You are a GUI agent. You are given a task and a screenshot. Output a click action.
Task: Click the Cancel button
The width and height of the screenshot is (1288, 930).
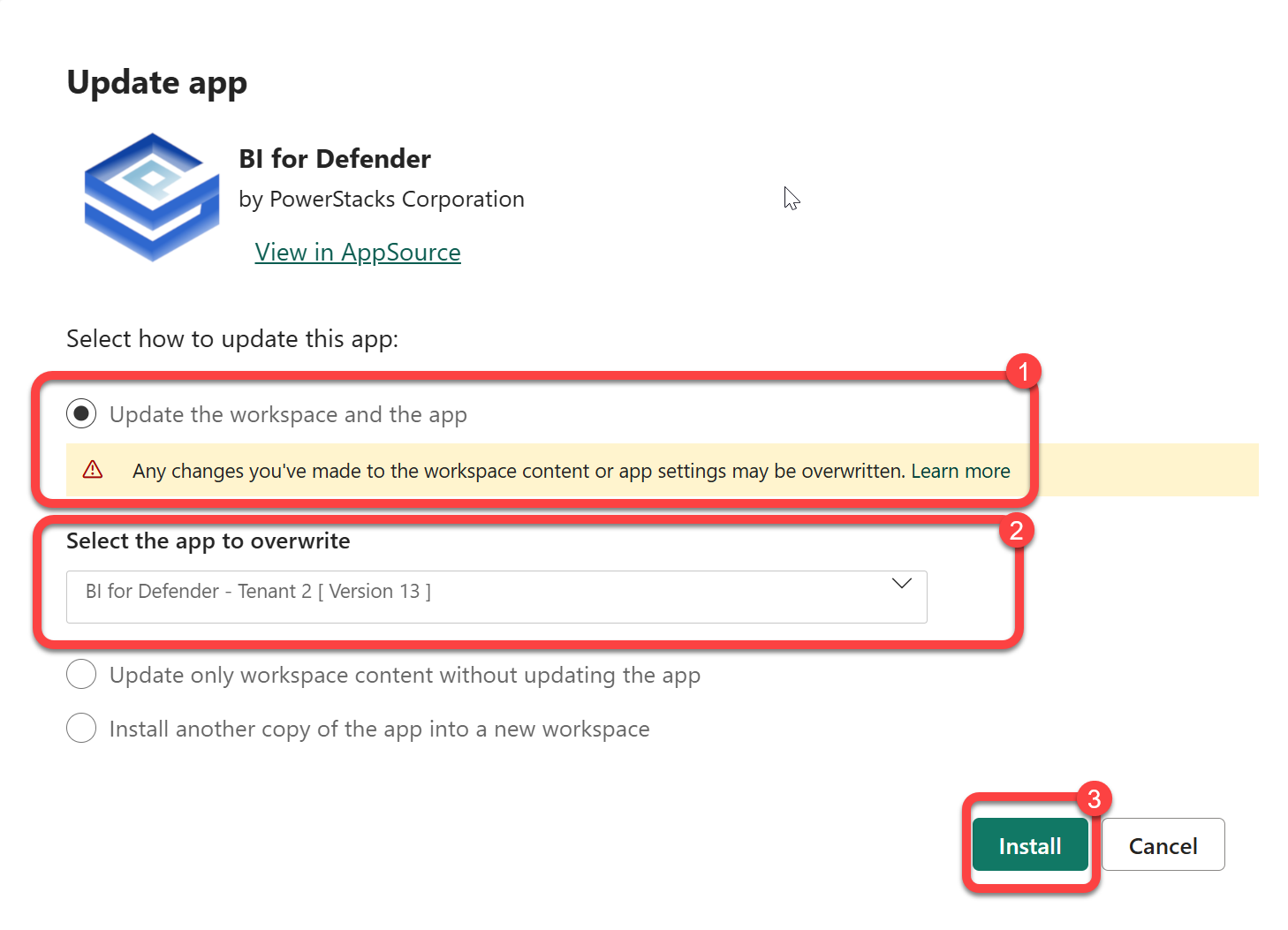point(1163,844)
